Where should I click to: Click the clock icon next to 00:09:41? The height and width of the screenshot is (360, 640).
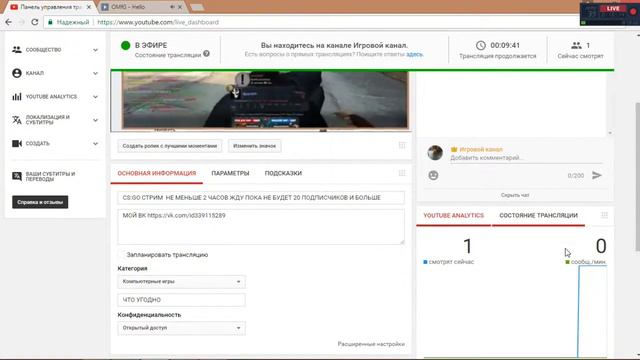[481, 45]
